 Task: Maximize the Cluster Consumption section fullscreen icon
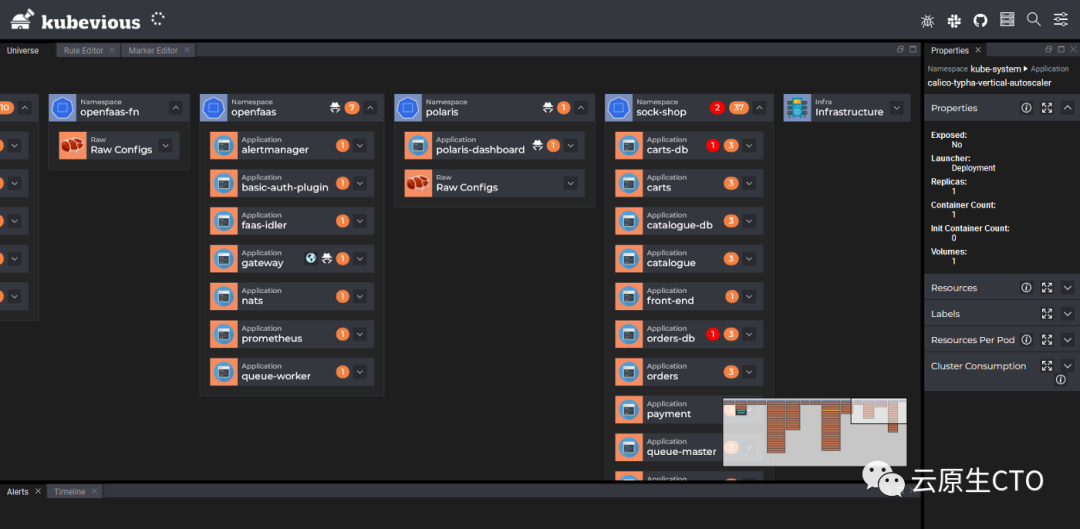pyautogui.click(x=1047, y=366)
